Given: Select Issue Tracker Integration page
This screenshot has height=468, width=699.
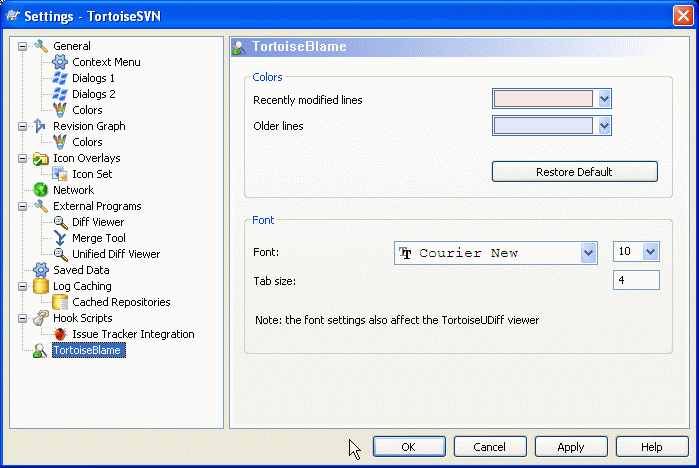Looking at the screenshot, I should [133, 334].
